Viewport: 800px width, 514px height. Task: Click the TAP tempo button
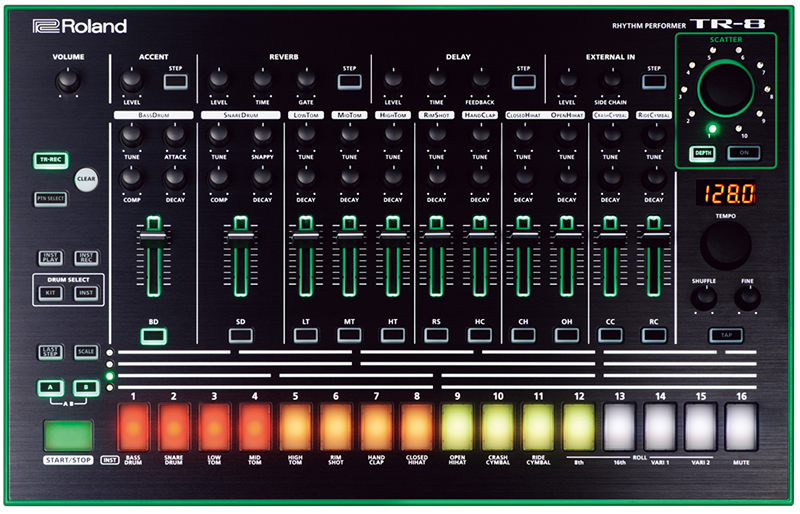pos(726,335)
